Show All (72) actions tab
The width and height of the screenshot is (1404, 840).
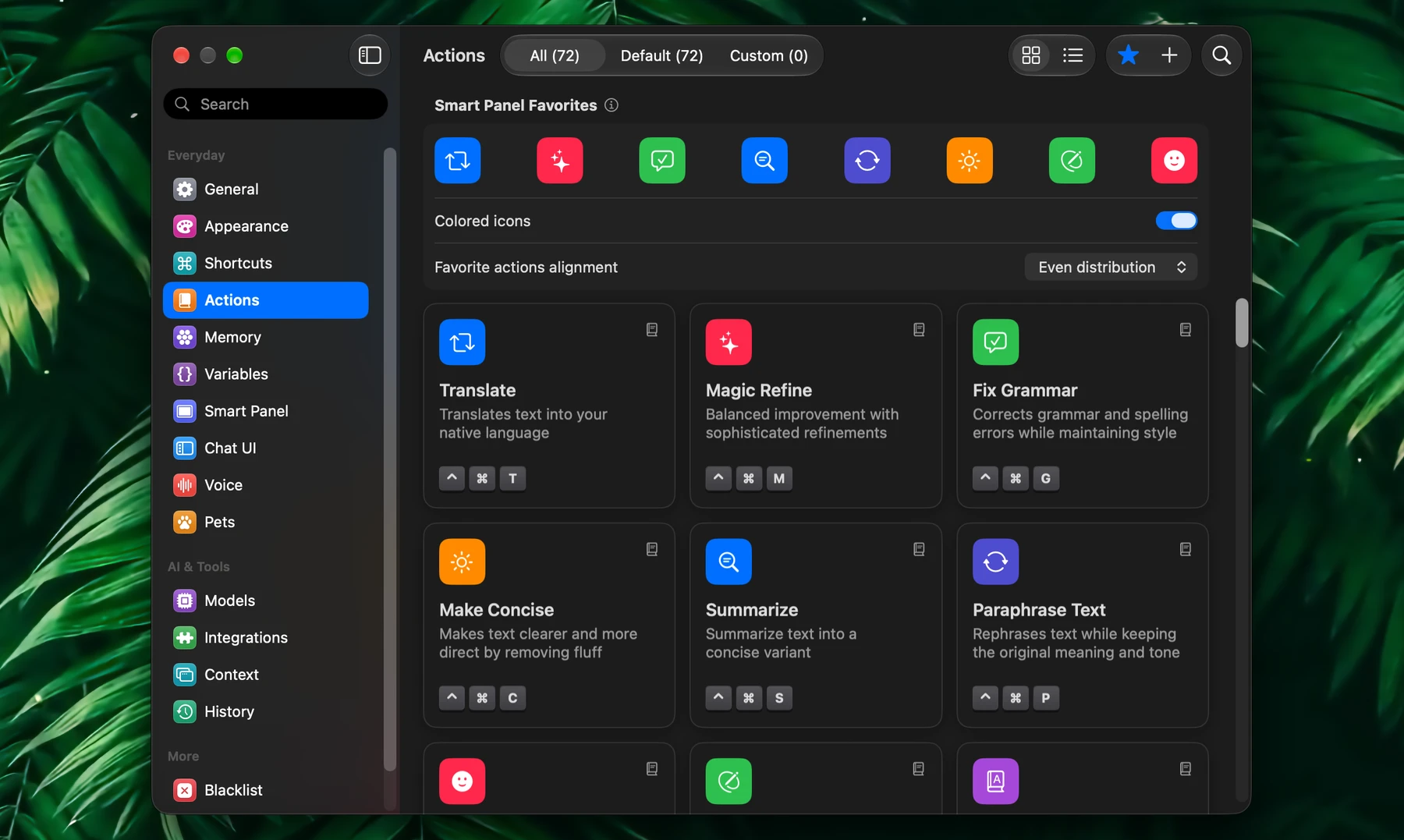tap(555, 55)
